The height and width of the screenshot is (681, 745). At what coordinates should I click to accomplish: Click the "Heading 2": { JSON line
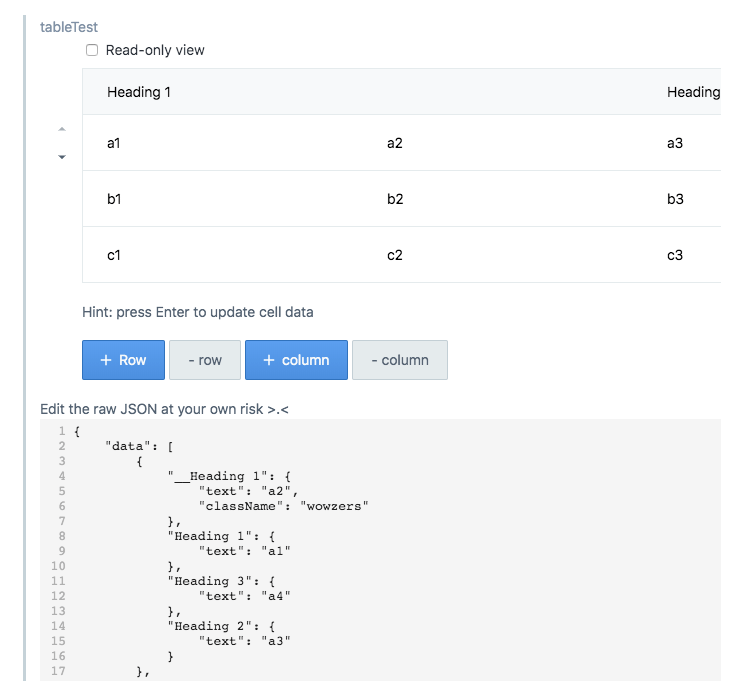click(x=221, y=626)
